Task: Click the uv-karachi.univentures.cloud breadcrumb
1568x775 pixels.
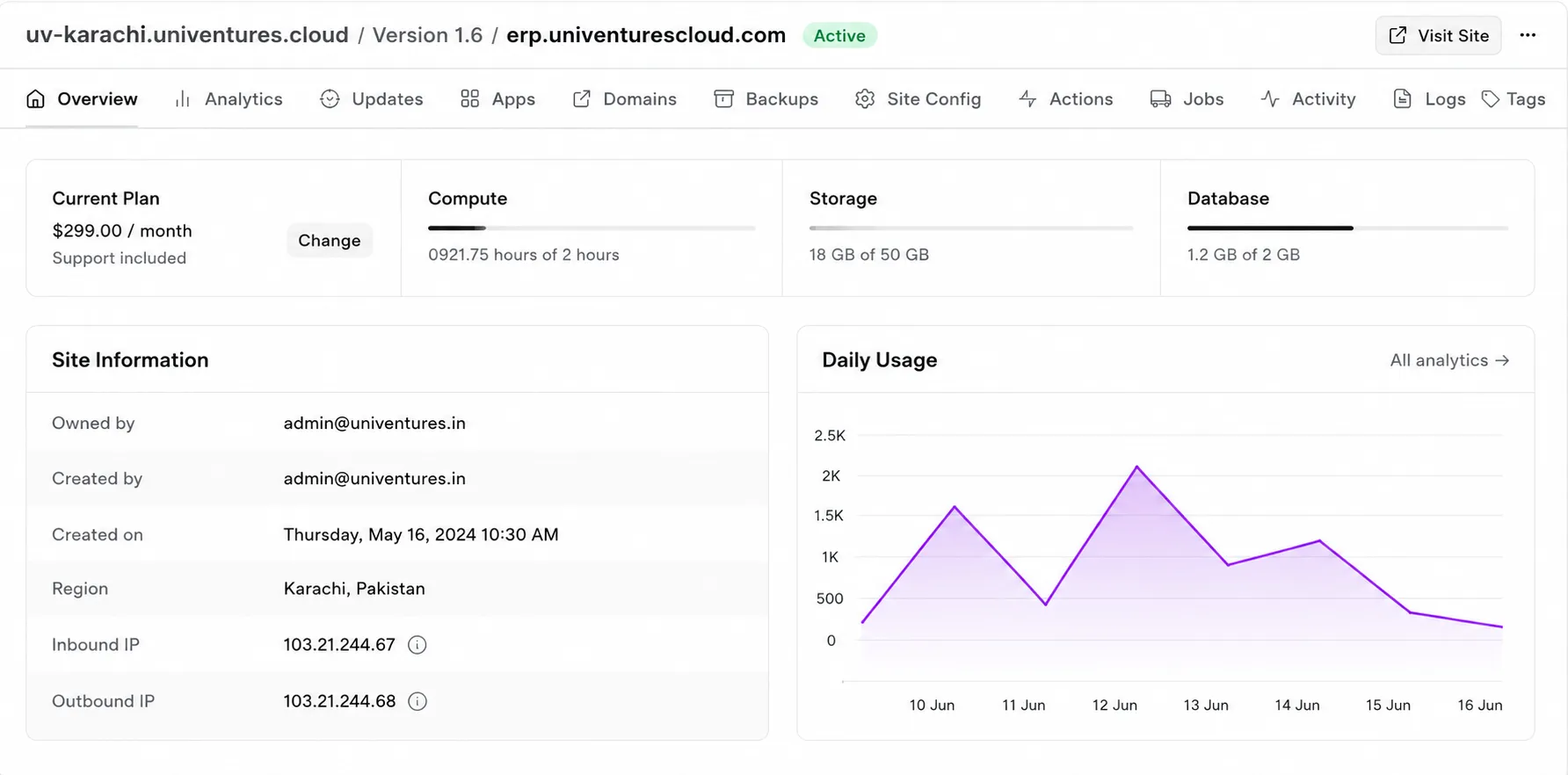Action: pos(187,35)
